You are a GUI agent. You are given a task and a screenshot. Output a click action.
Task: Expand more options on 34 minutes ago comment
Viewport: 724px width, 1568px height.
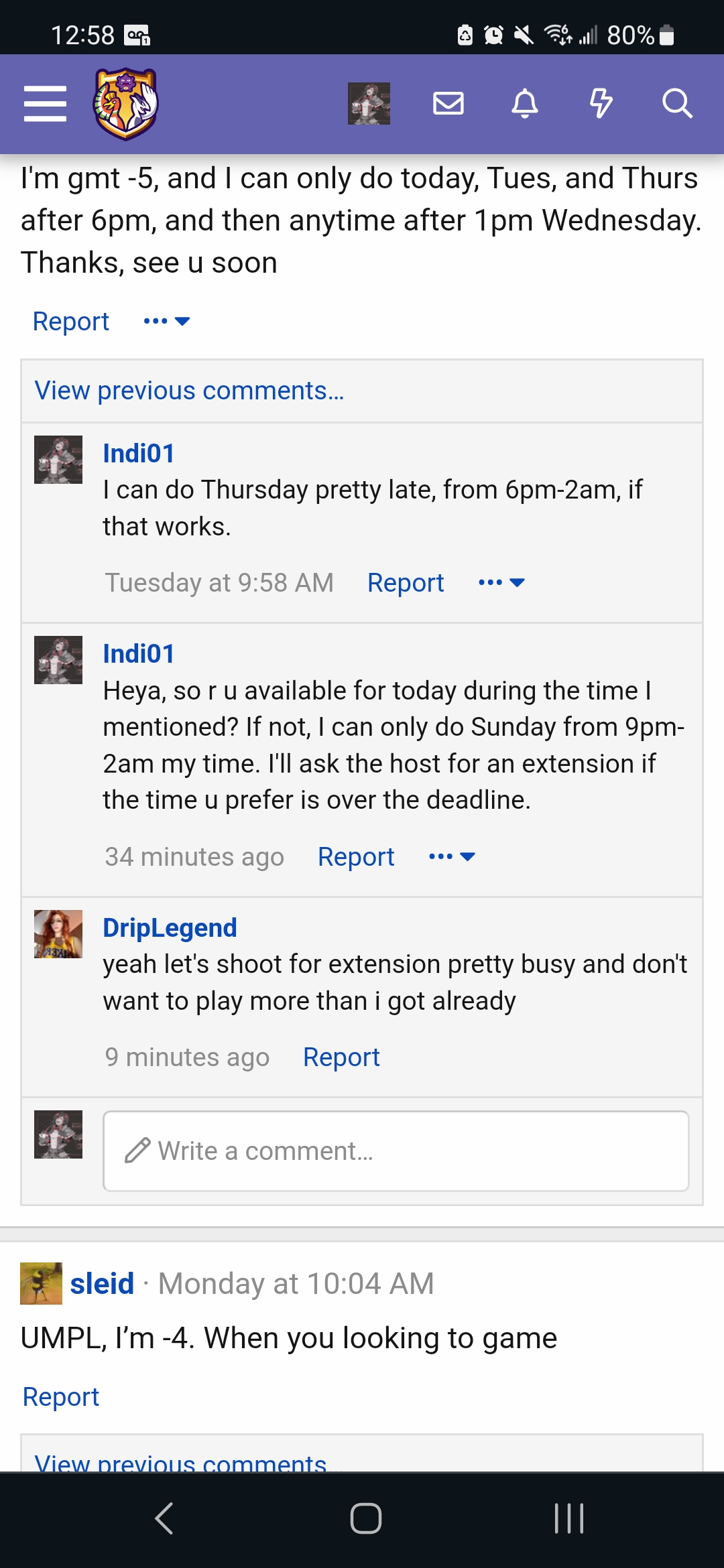coord(452,857)
